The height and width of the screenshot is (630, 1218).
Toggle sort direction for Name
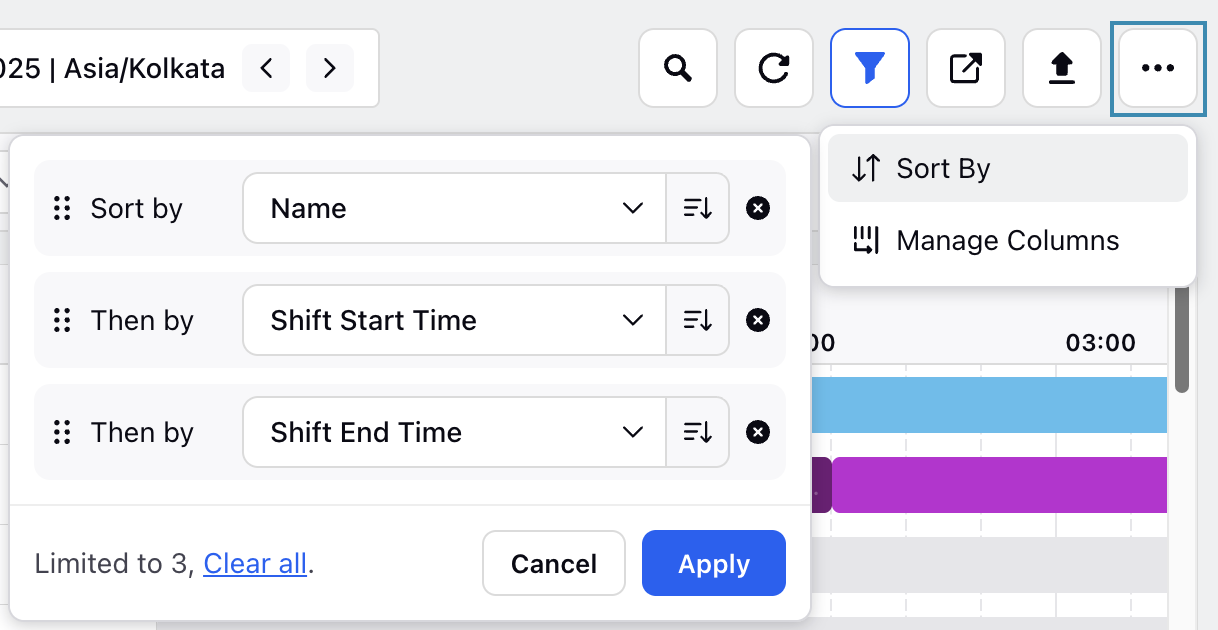coord(698,208)
